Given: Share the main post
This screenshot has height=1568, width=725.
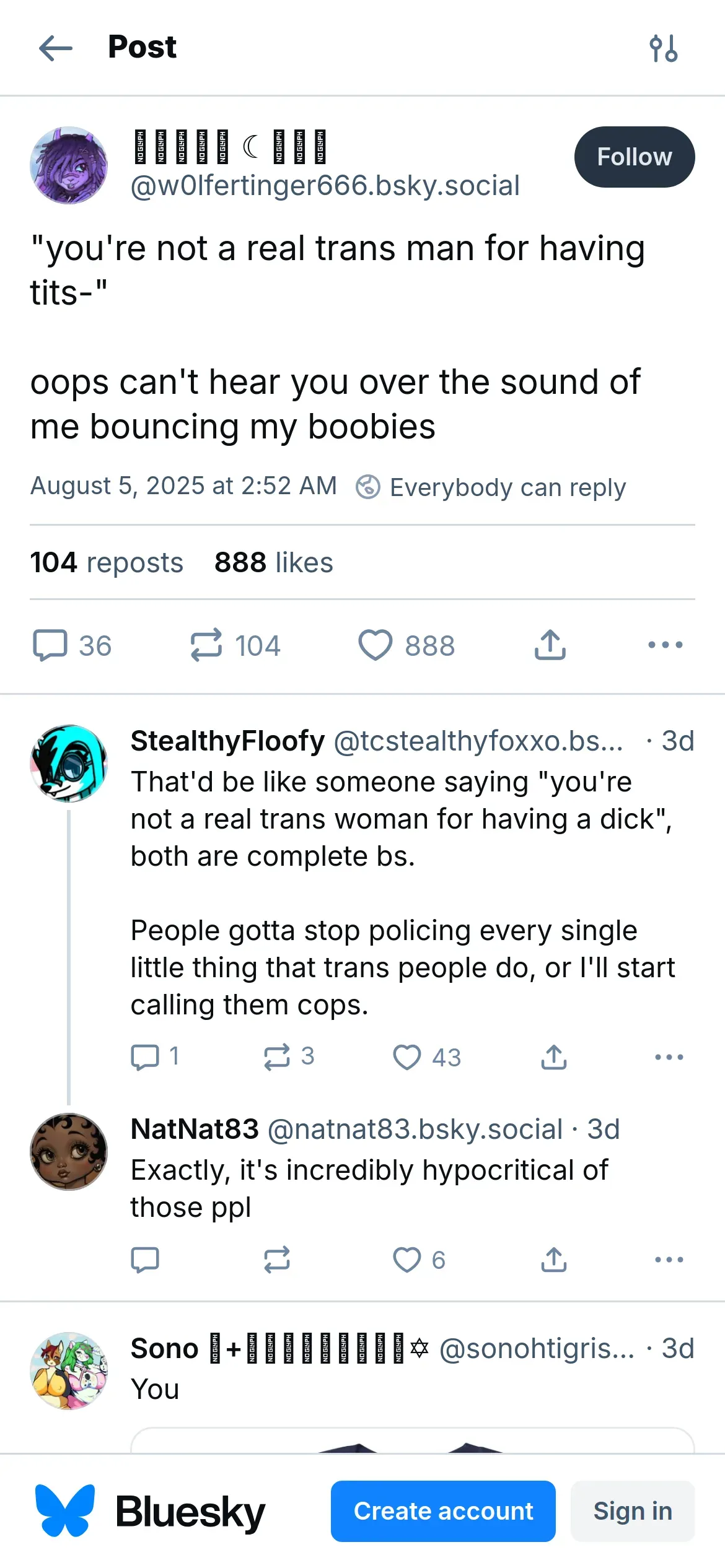Looking at the screenshot, I should tap(550, 645).
